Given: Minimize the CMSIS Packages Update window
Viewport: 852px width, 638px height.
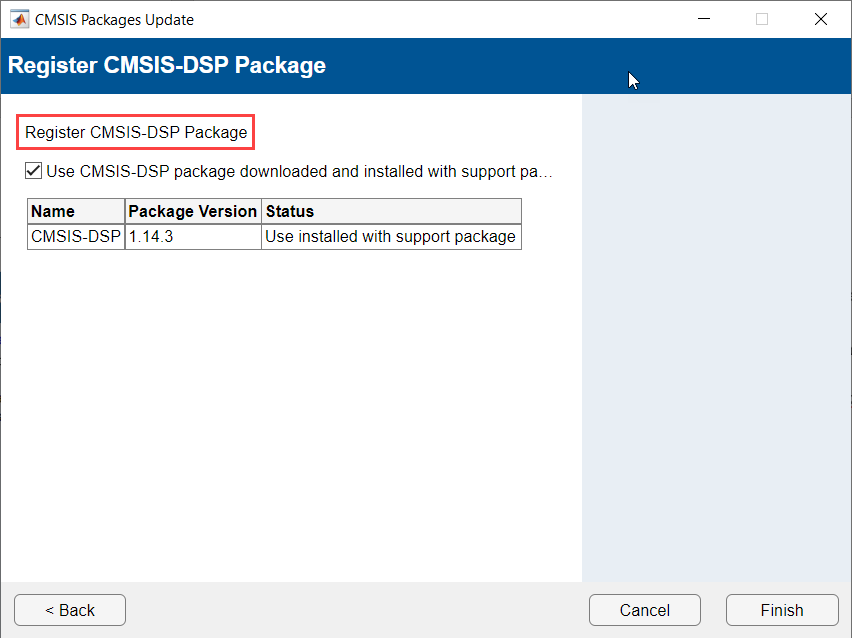Looking at the screenshot, I should (x=703, y=19).
